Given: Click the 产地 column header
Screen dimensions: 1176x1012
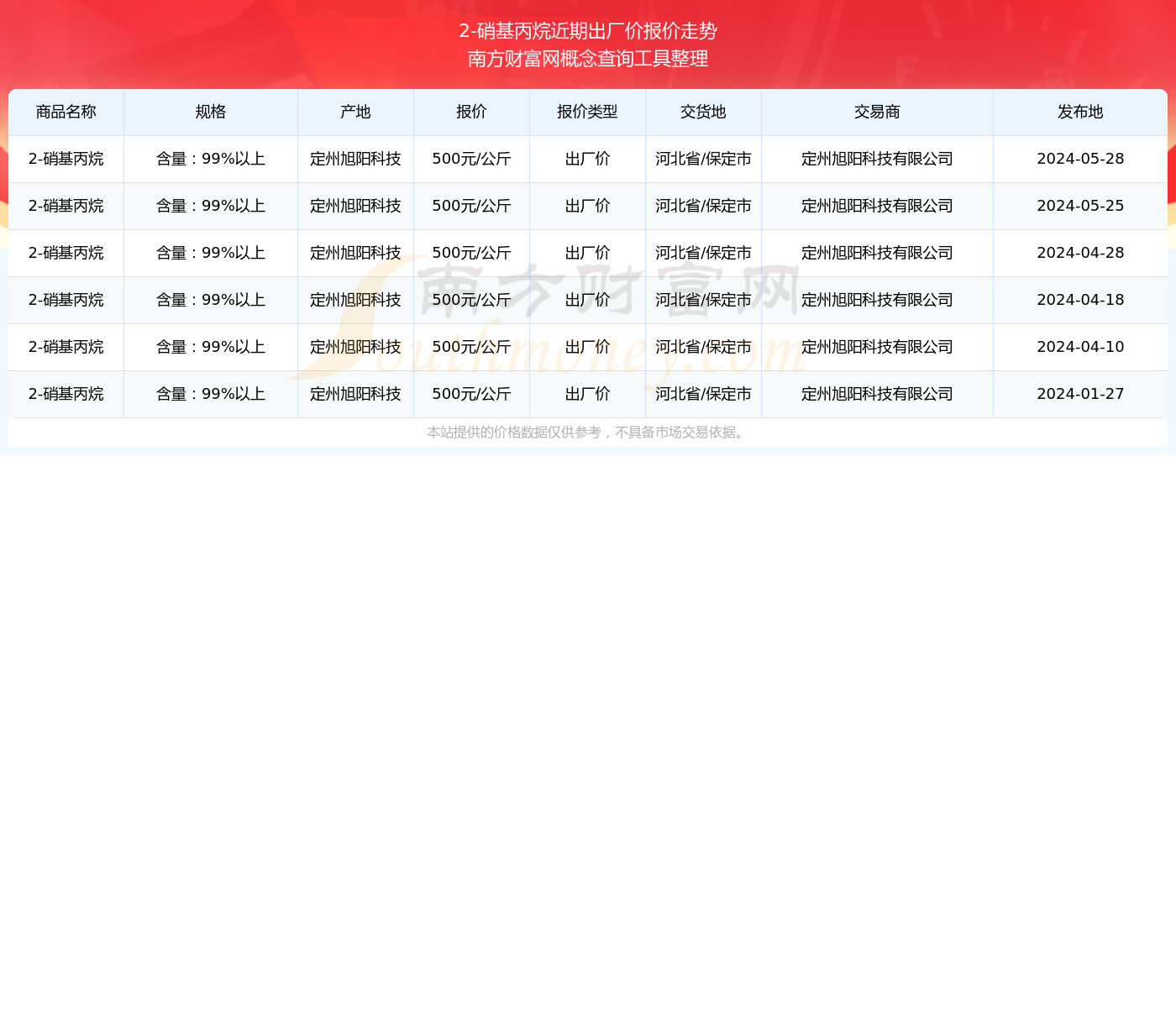Looking at the screenshot, I should click(x=355, y=112).
